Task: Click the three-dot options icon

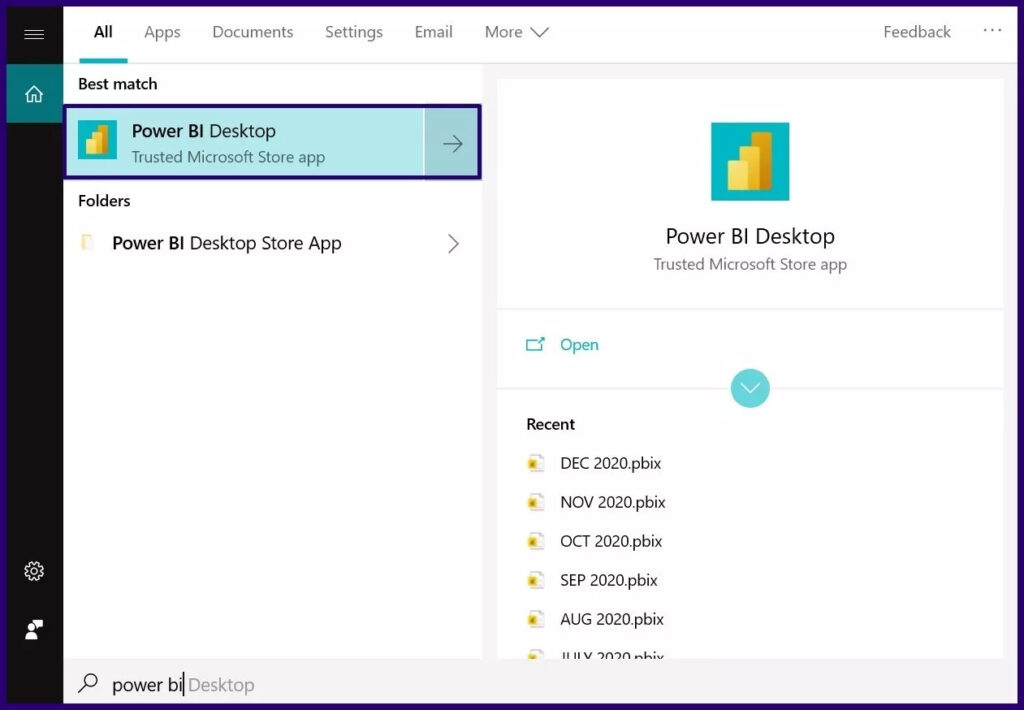Action: tap(992, 31)
